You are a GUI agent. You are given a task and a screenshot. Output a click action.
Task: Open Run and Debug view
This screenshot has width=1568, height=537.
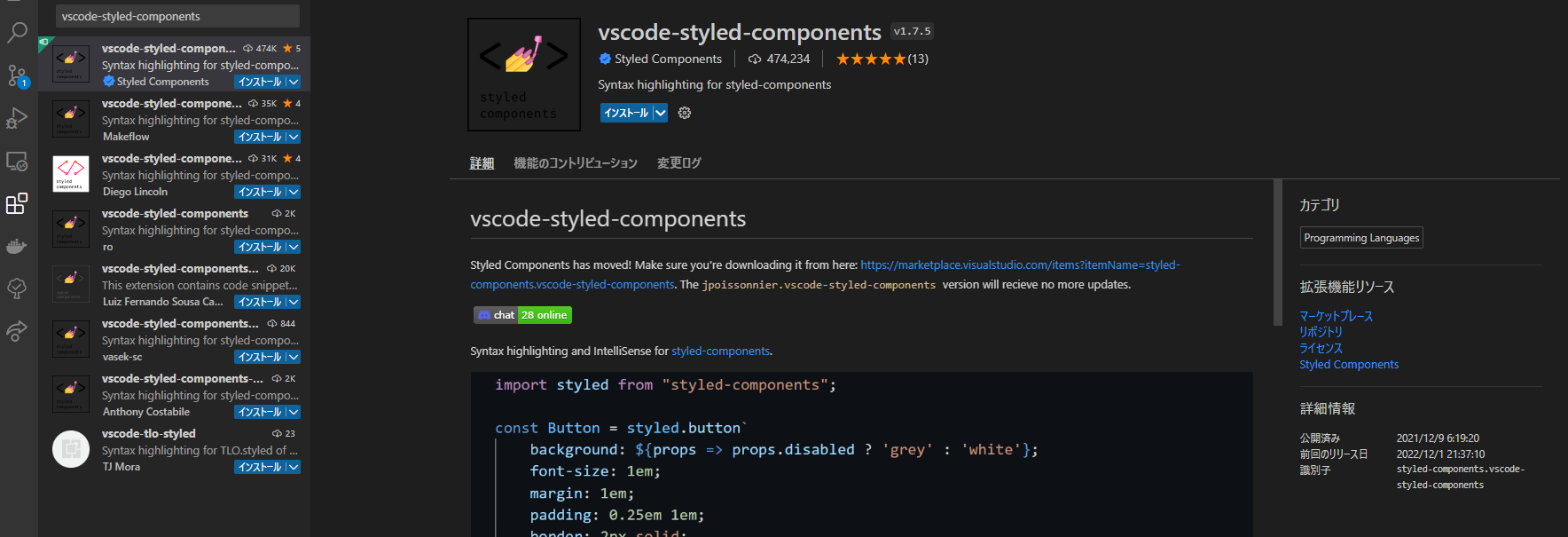point(17,118)
